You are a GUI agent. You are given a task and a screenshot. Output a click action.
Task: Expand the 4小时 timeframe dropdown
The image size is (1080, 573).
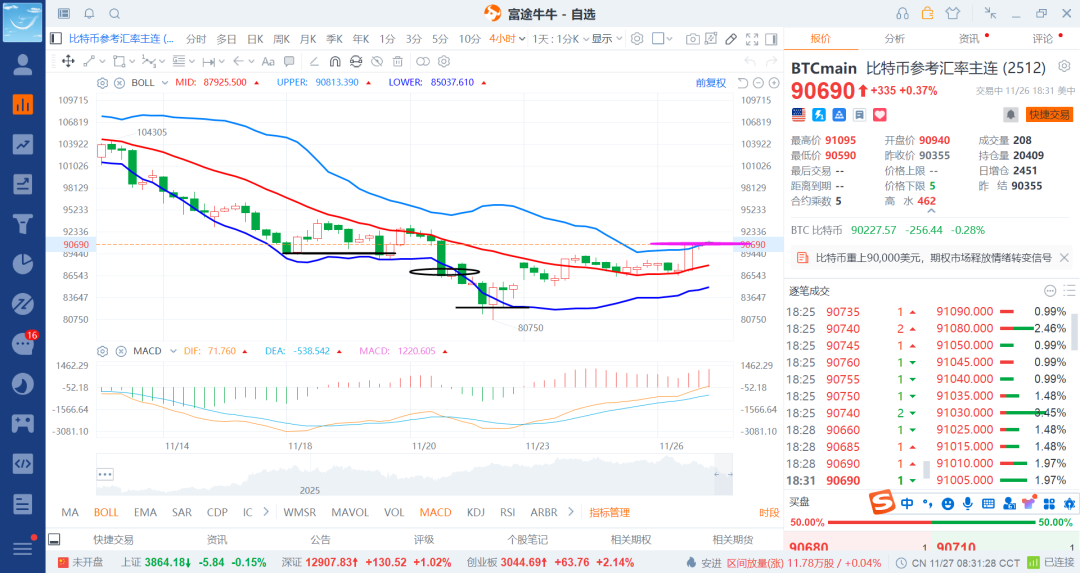[507, 39]
